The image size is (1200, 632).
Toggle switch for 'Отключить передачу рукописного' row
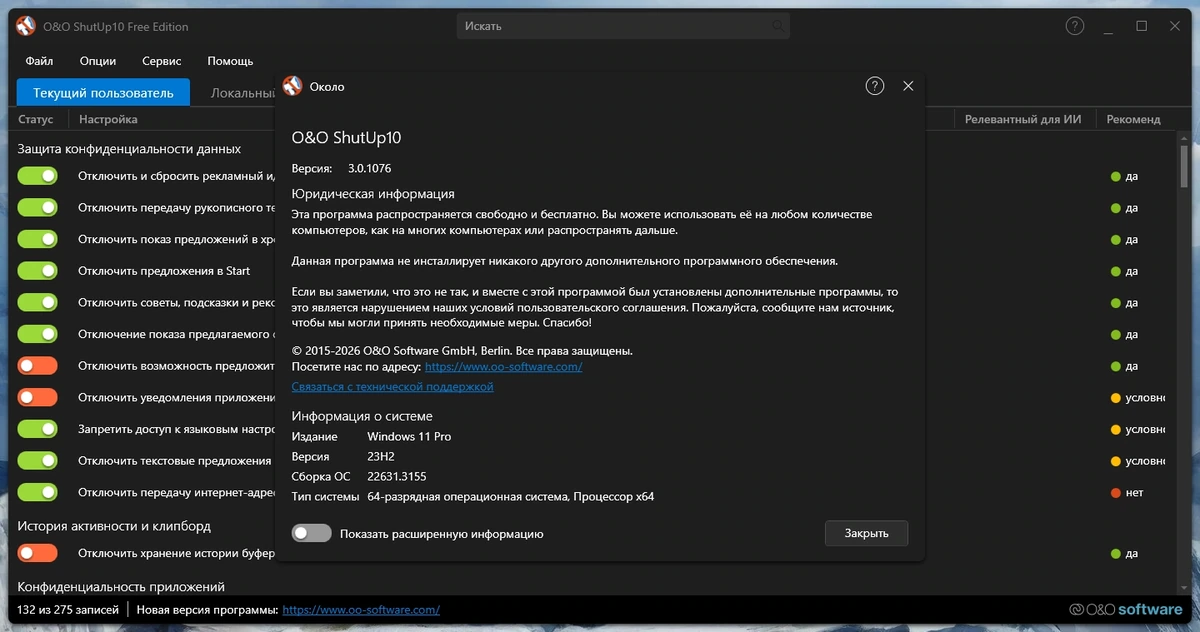pos(38,208)
